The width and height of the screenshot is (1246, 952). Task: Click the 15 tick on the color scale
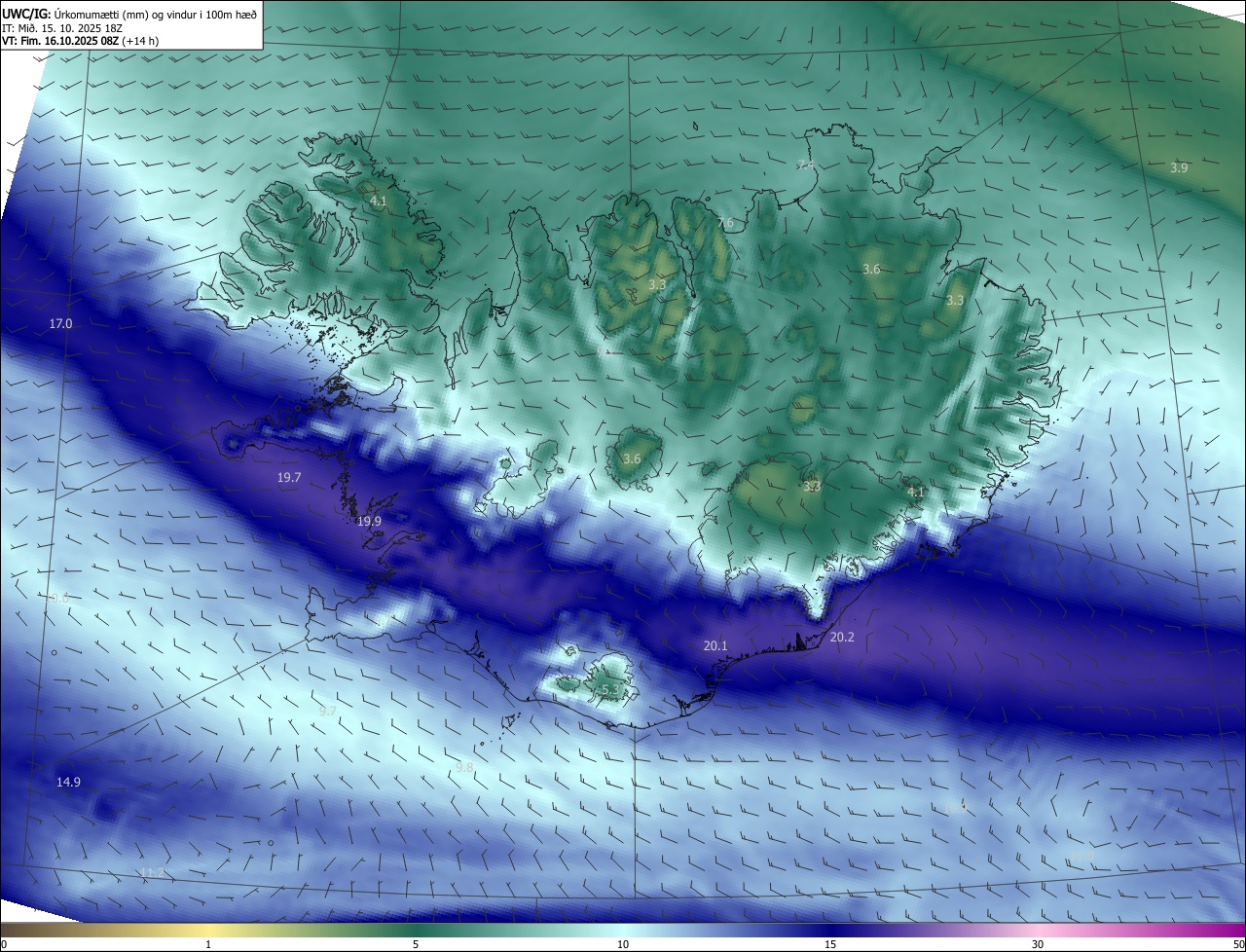pos(830,944)
